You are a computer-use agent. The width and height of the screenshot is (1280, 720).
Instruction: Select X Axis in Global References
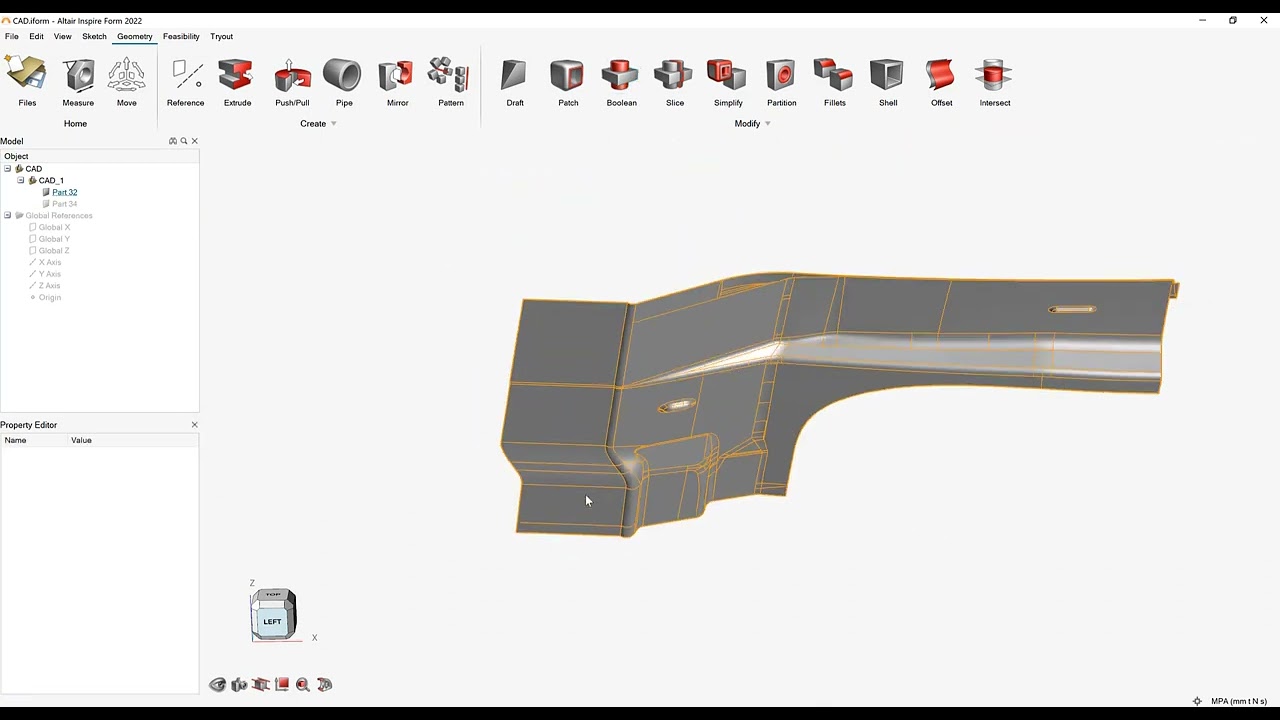click(49, 263)
